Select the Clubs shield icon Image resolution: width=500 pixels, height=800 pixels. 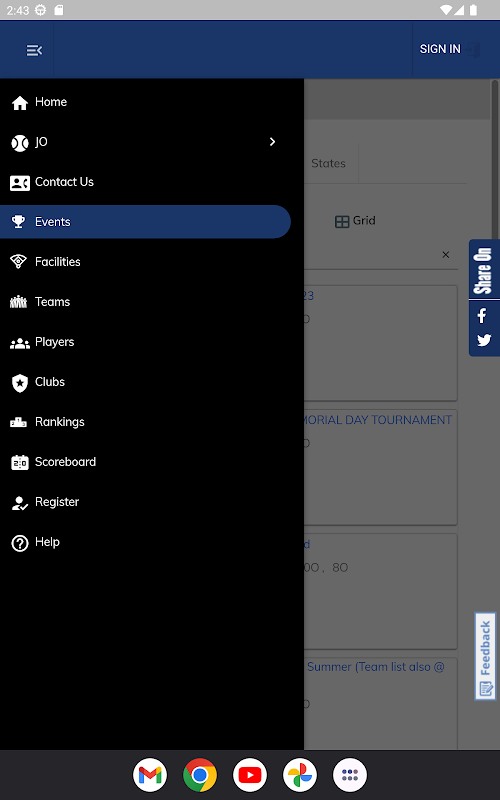(x=19, y=383)
